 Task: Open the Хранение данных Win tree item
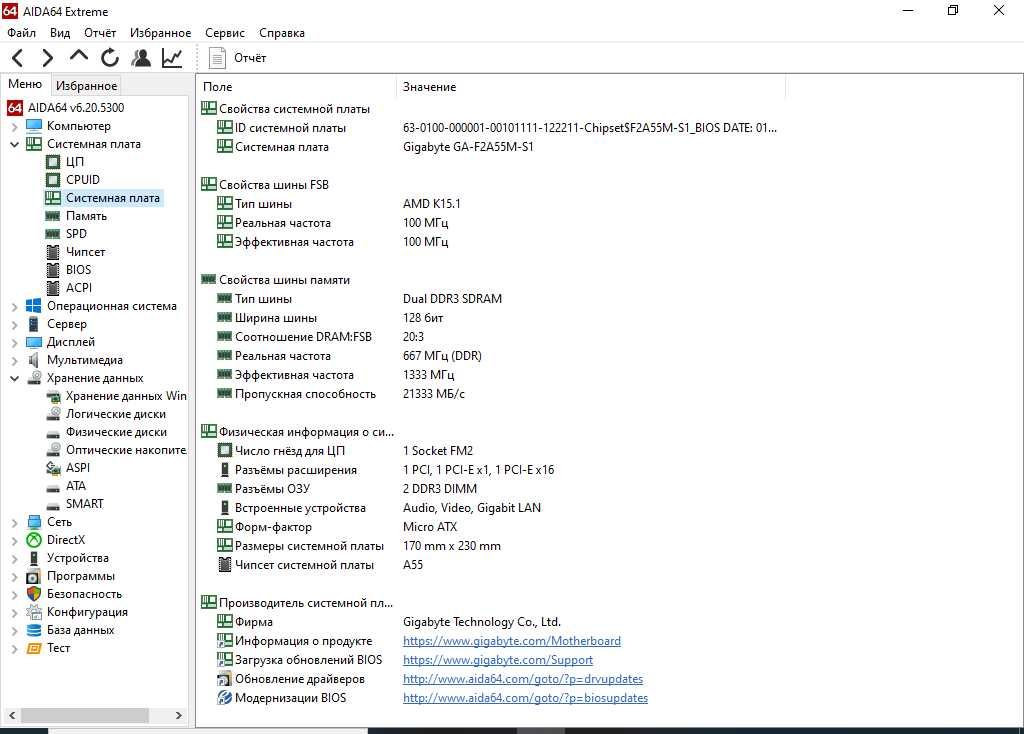(x=125, y=396)
